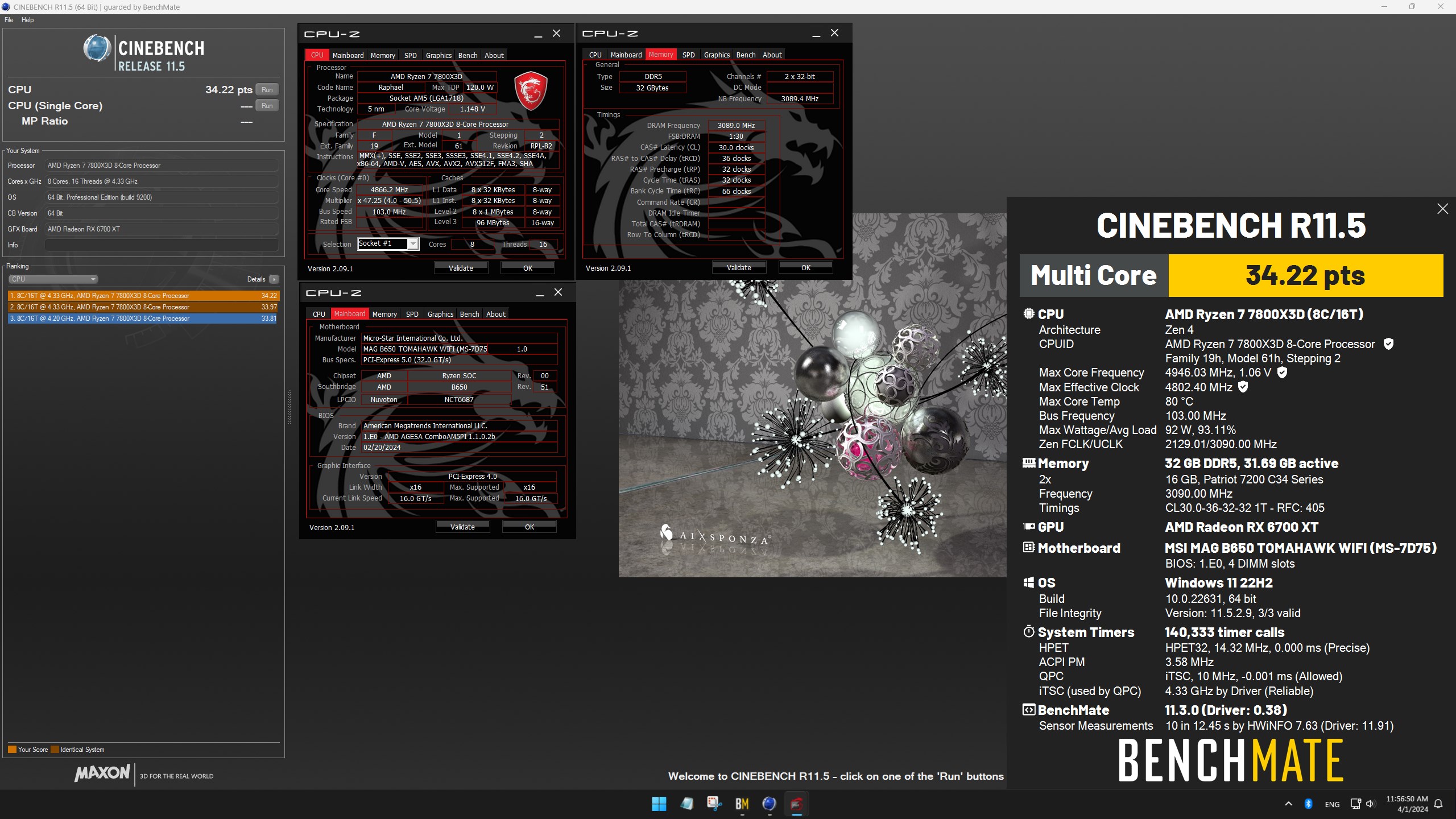Click Validate in Mainboard CPU-Z window
This screenshot has width=1456, height=819.
point(462,527)
